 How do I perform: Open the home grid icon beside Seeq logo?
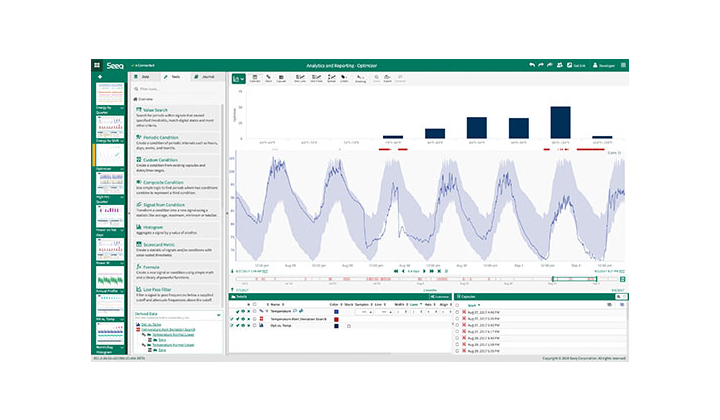pyautogui.click(x=97, y=65)
